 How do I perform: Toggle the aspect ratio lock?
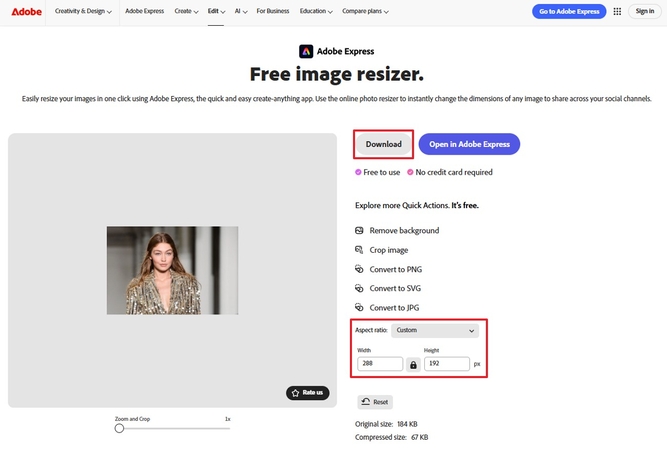point(413,365)
